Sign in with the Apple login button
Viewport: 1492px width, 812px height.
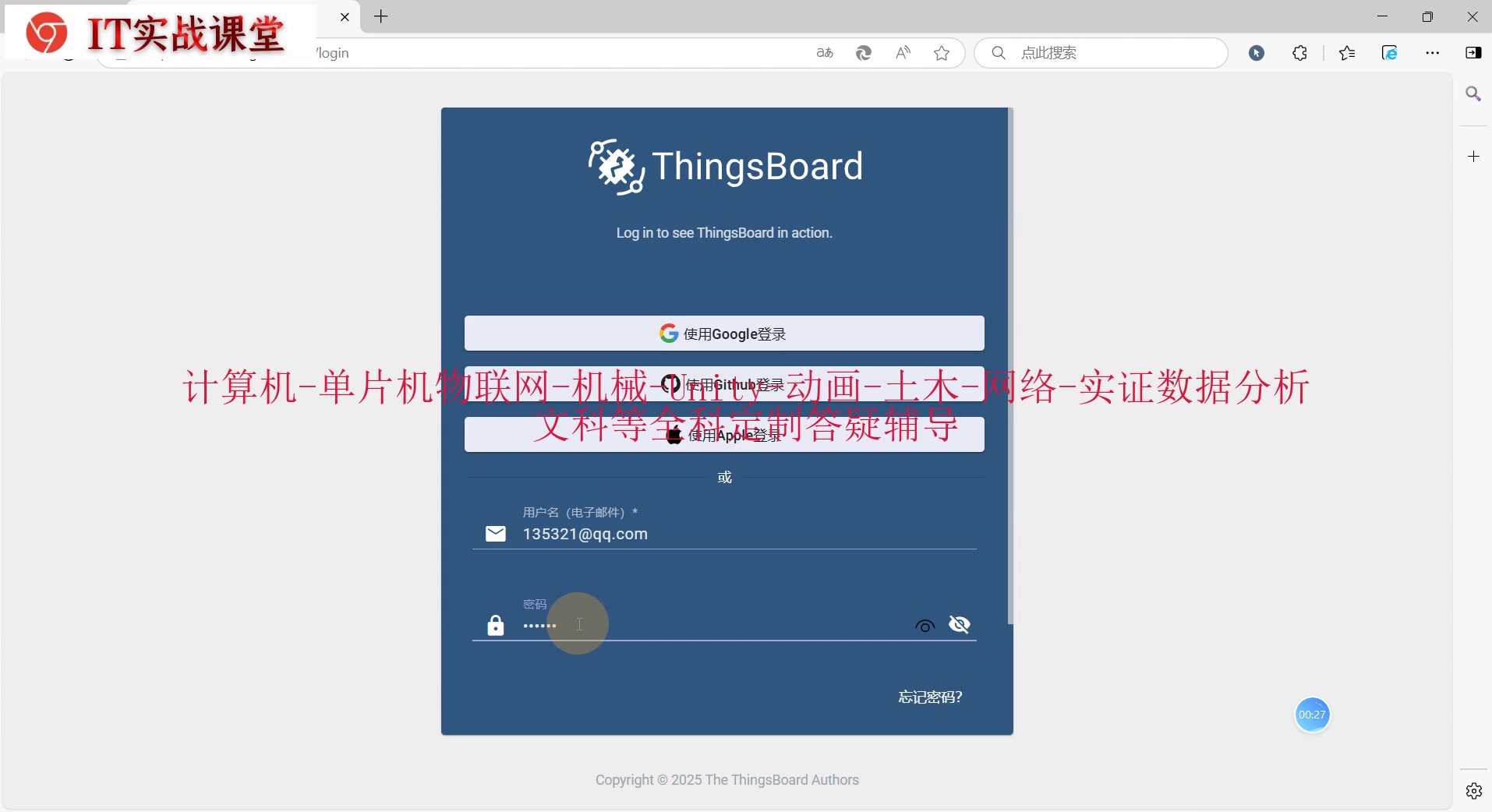click(x=724, y=435)
